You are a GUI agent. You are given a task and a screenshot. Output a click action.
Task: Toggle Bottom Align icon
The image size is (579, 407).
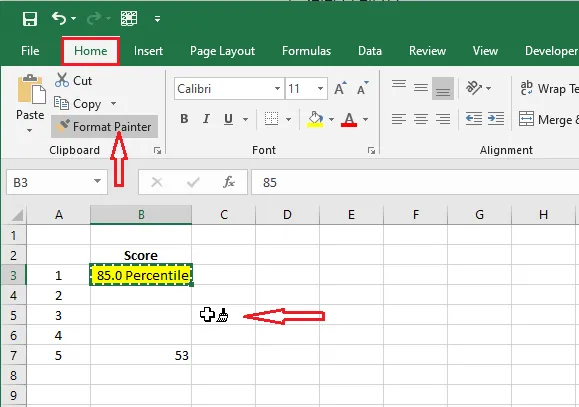(443, 89)
